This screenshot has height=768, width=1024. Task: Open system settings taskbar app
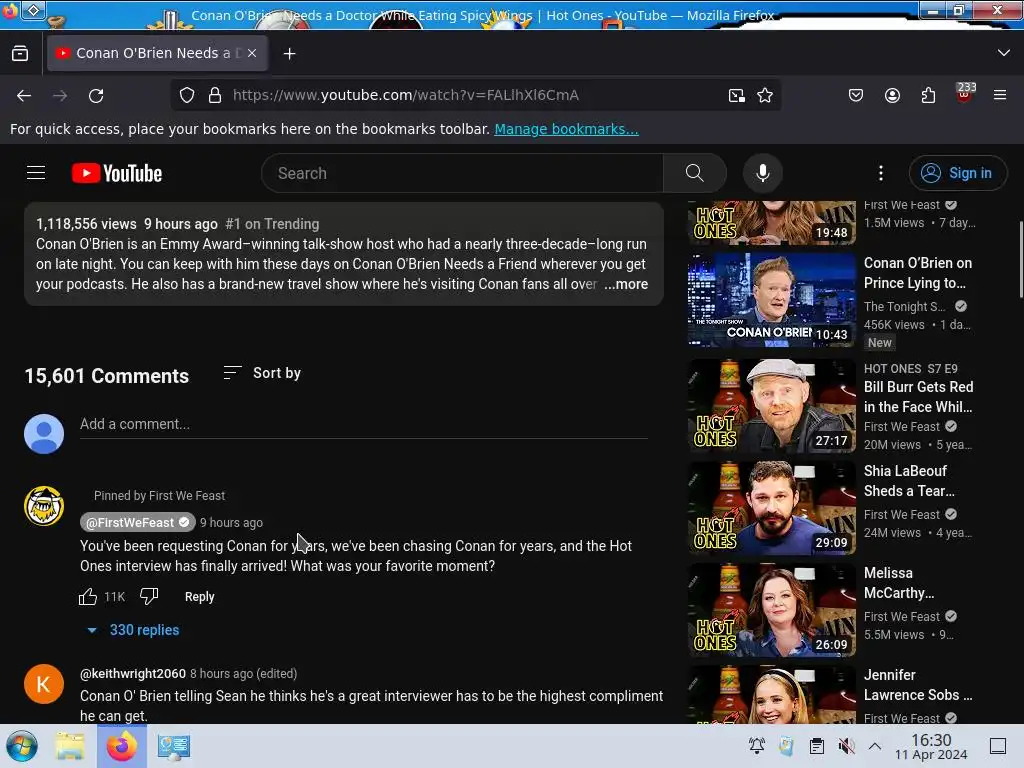pos(174,746)
